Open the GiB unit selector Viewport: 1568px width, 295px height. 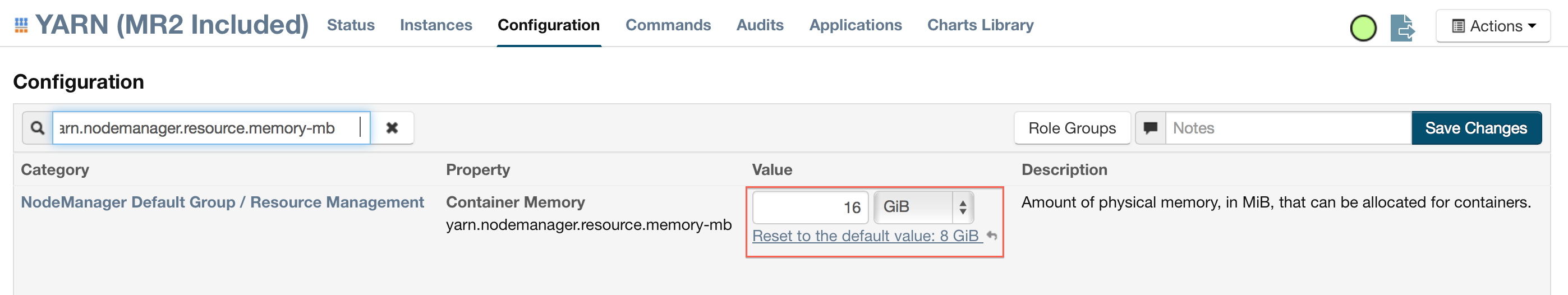(923, 207)
